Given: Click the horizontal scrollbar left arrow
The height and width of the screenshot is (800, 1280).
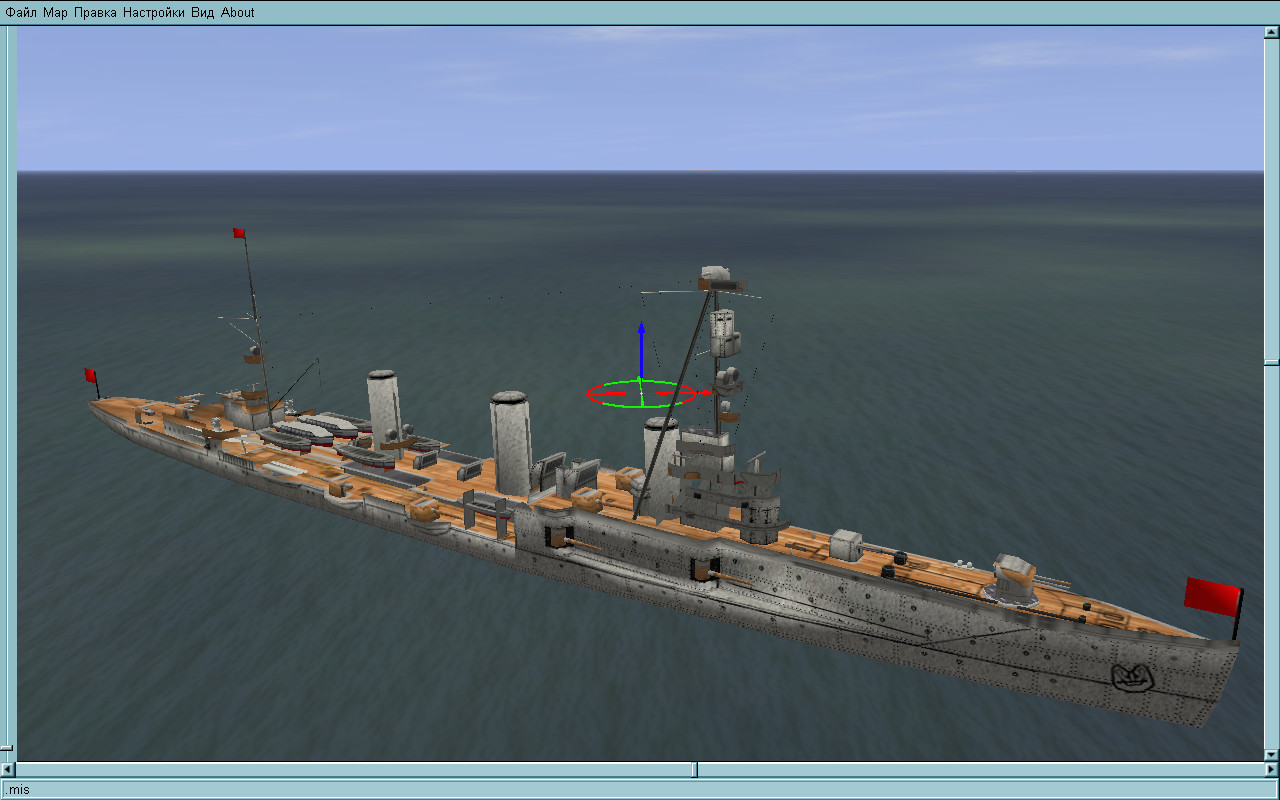Looking at the screenshot, I should (9, 769).
